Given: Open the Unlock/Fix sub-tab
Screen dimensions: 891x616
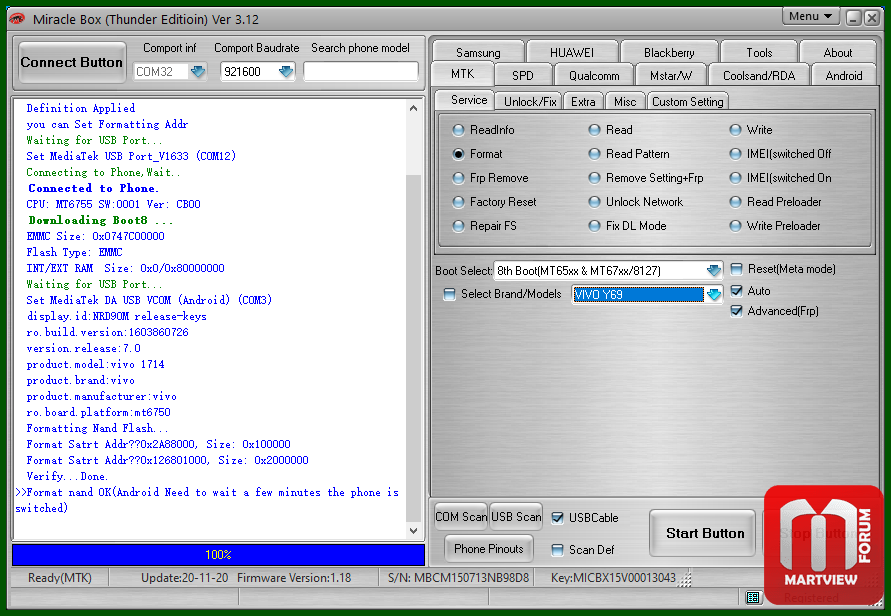Looking at the screenshot, I should [530, 102].
